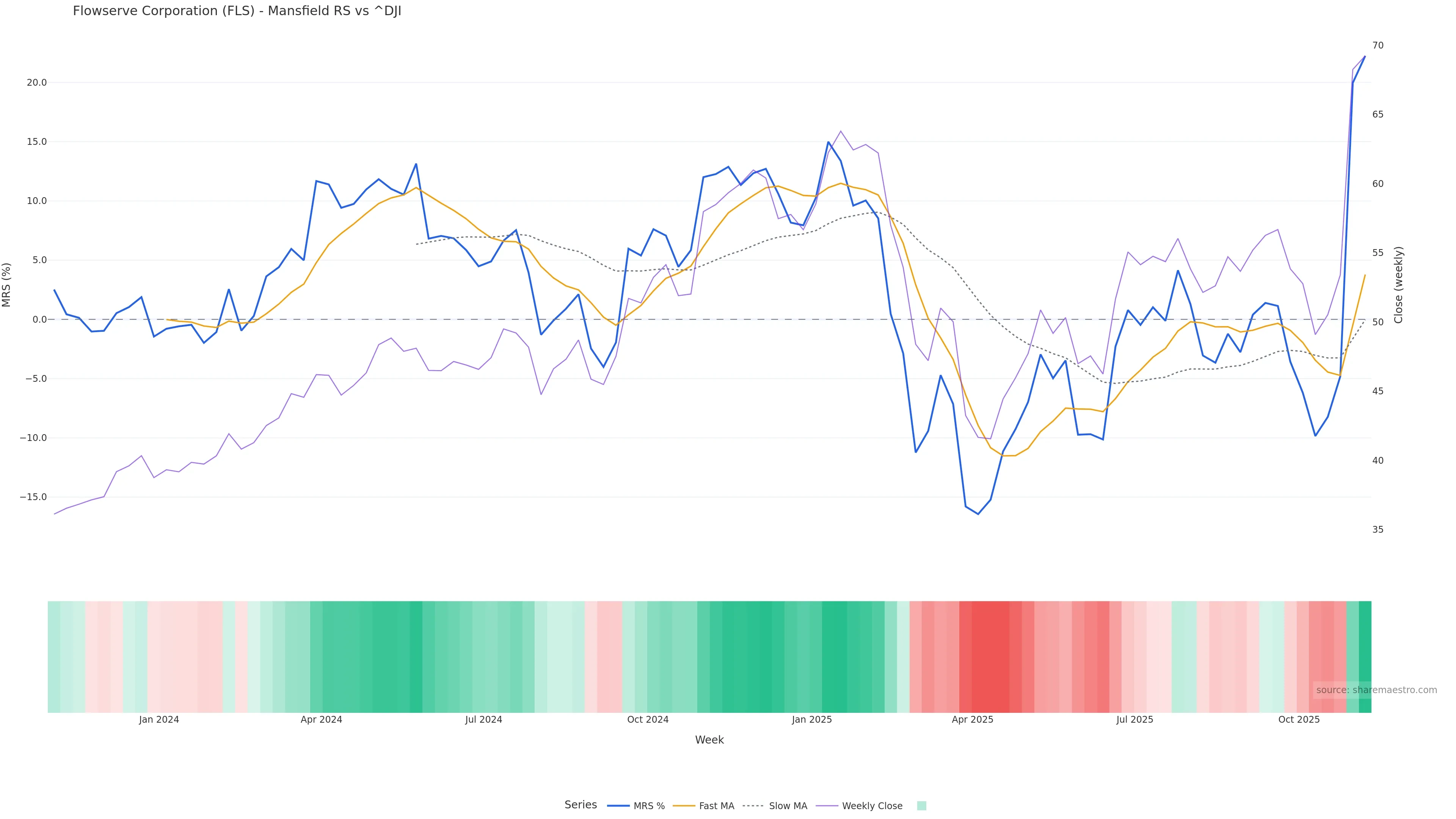Click the Series legend title
Image resolution: width=1456 pixels, height=819 pixels.
tap(581, 805)
